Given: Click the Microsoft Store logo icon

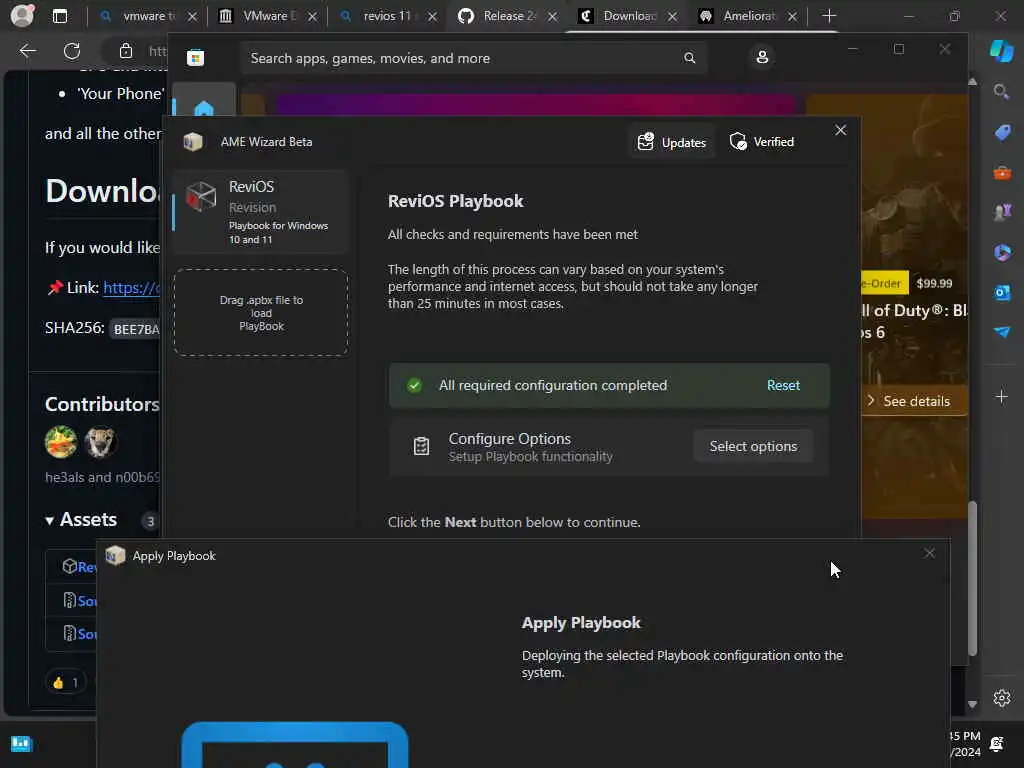Looking at the screenshot, I should 195,58.
